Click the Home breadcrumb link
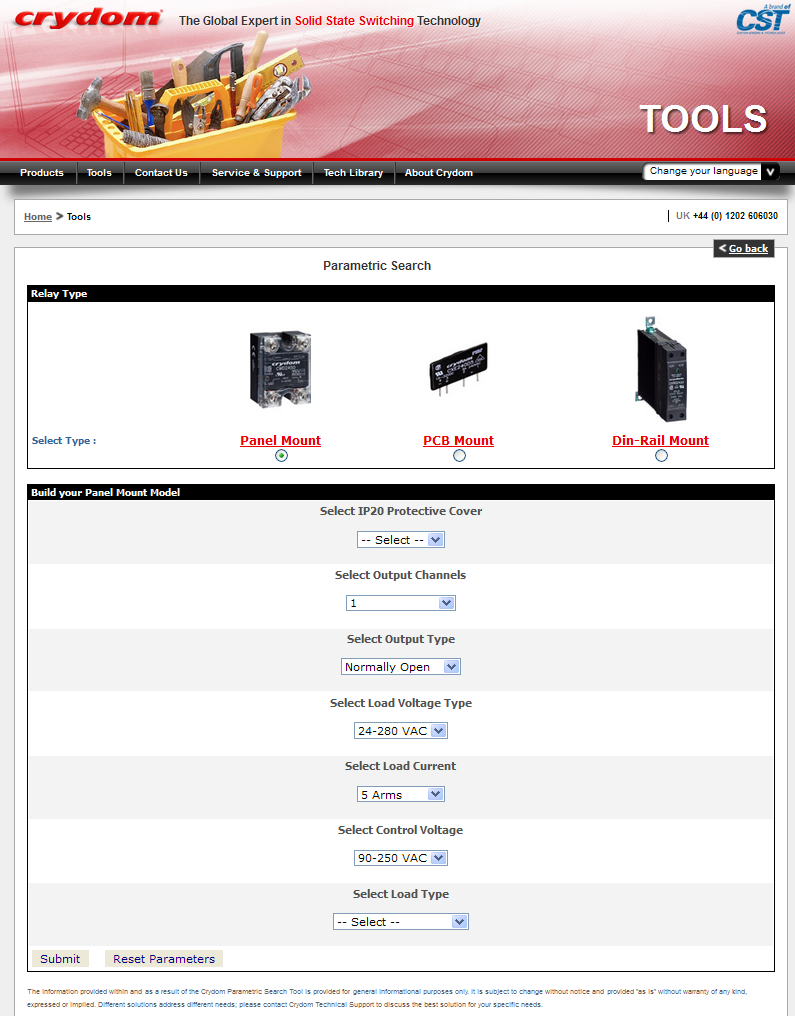The height and width of the screenshot is (1016, 795). (x=38, y=216)
